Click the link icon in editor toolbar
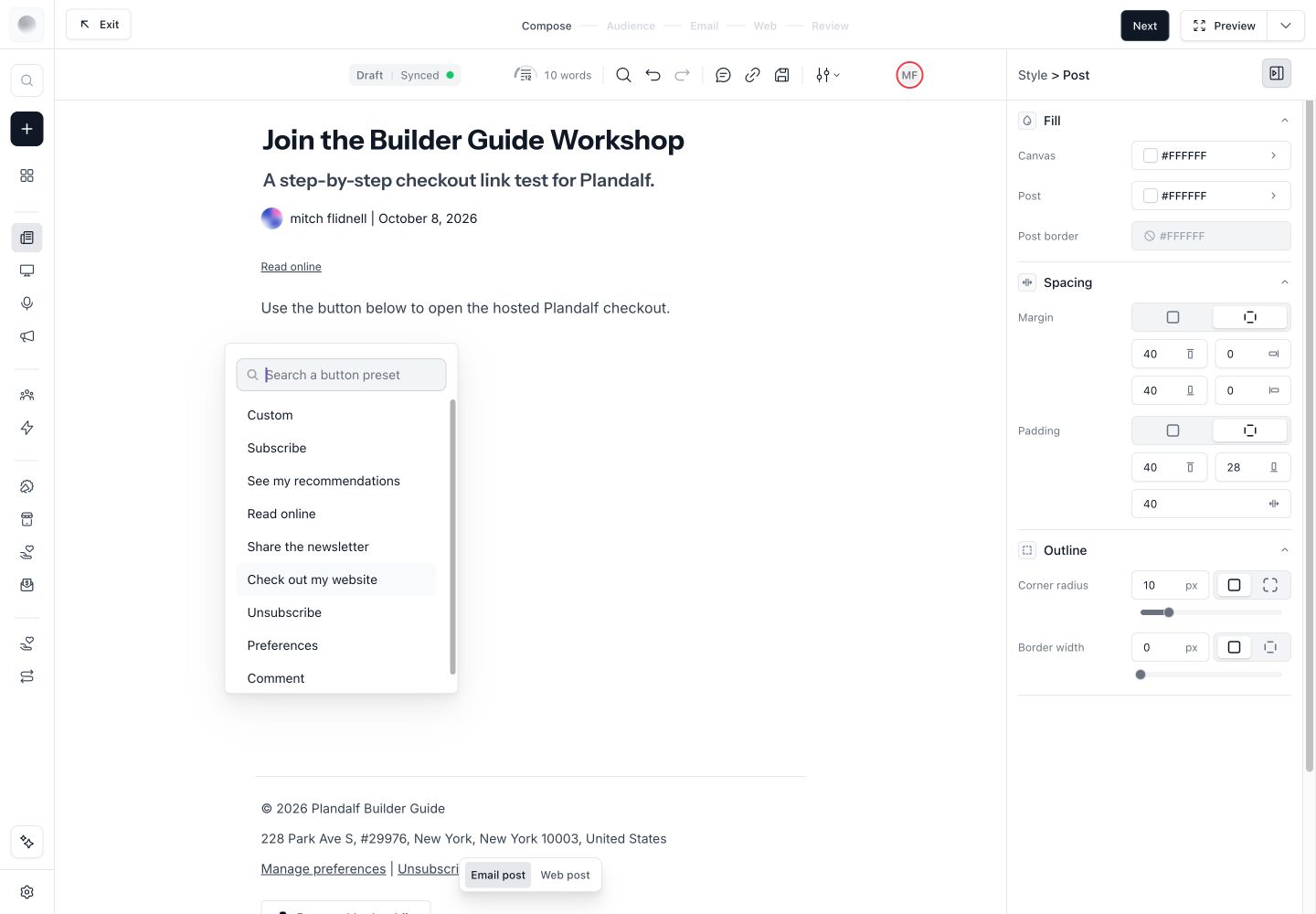1316x914 pixels. tap(752, 75)
